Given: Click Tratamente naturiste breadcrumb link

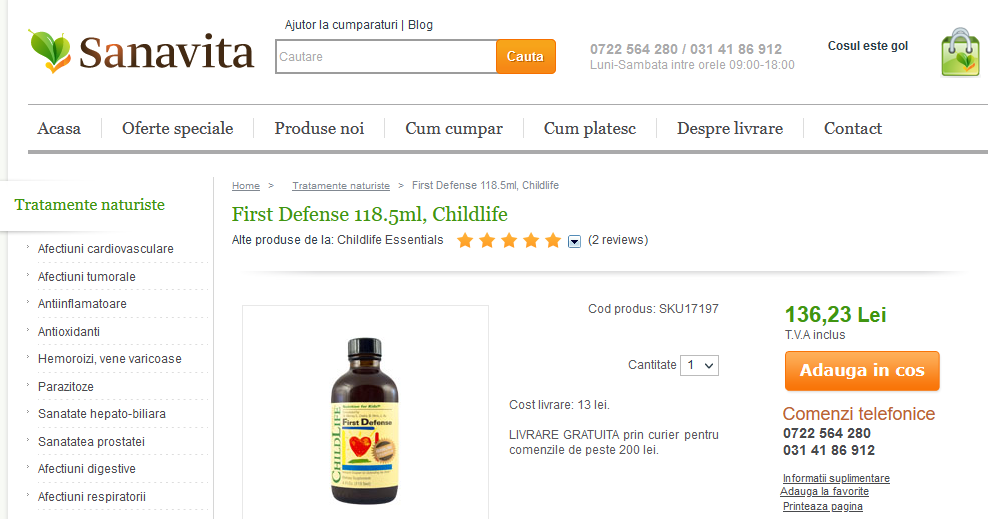Looking at the screenshot, I should (341, 186).
